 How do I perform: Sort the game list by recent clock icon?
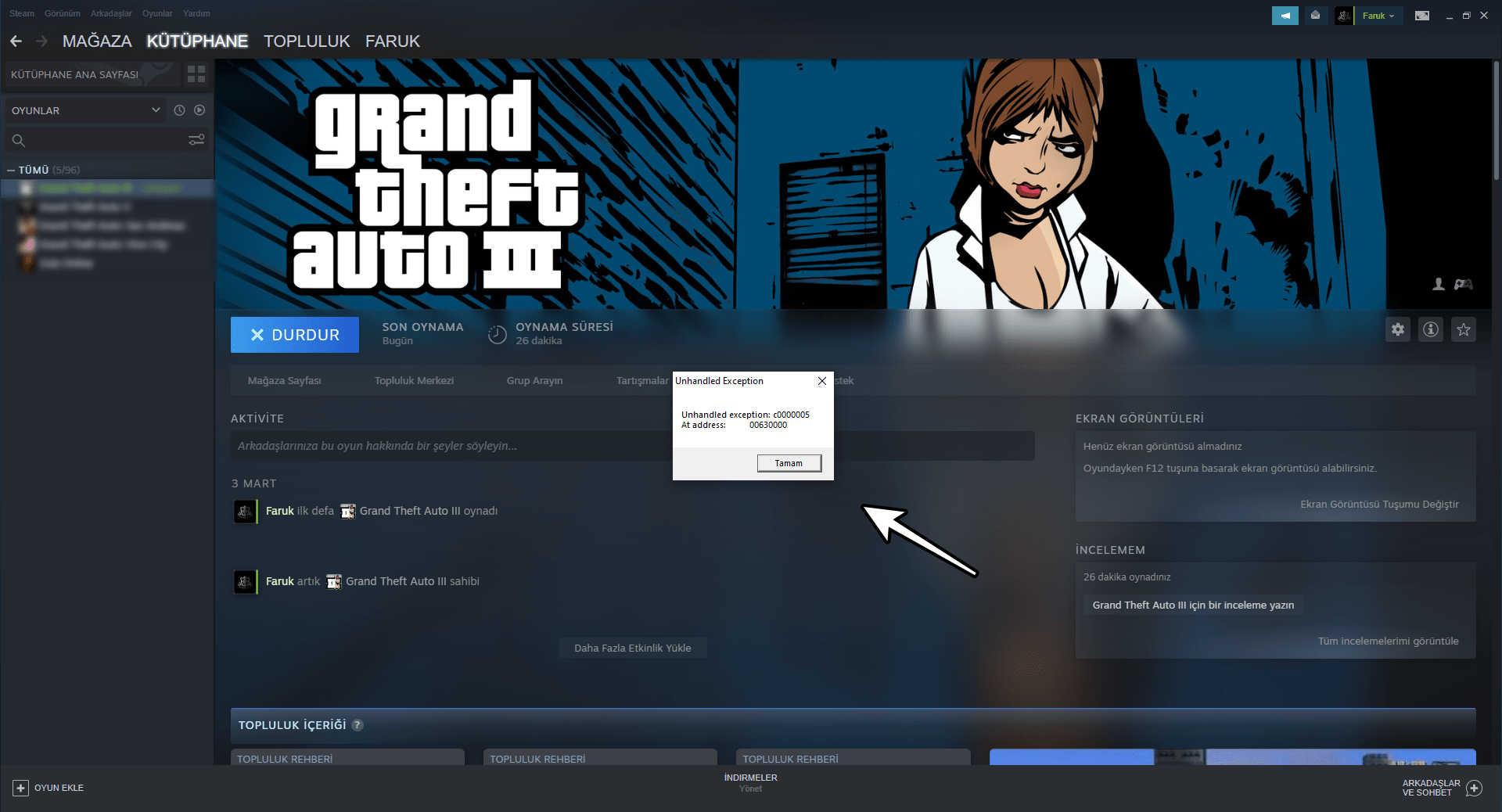point(179,110)
